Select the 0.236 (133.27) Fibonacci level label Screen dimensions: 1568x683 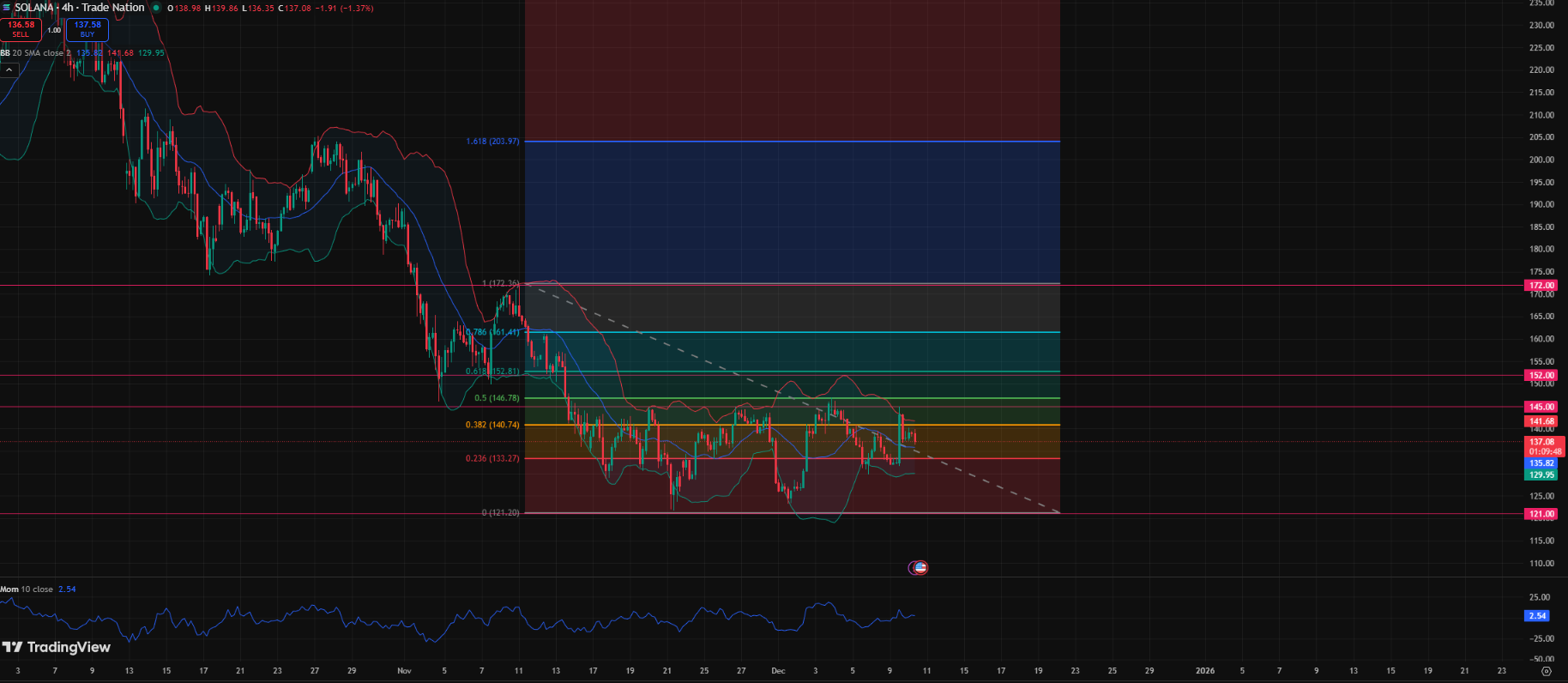(x=492, y=458)
